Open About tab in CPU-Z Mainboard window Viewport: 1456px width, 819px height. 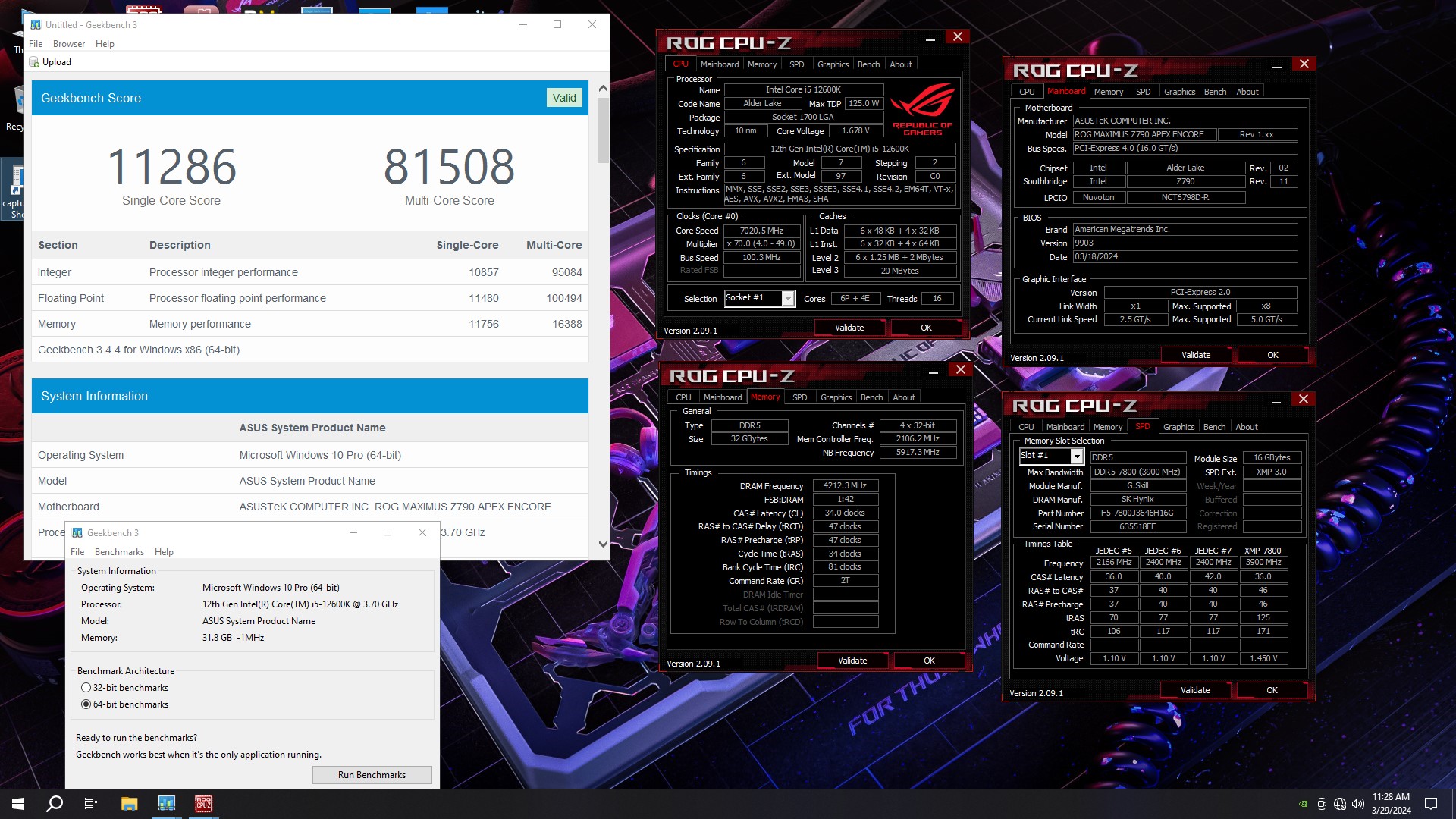coord(1247,92)
